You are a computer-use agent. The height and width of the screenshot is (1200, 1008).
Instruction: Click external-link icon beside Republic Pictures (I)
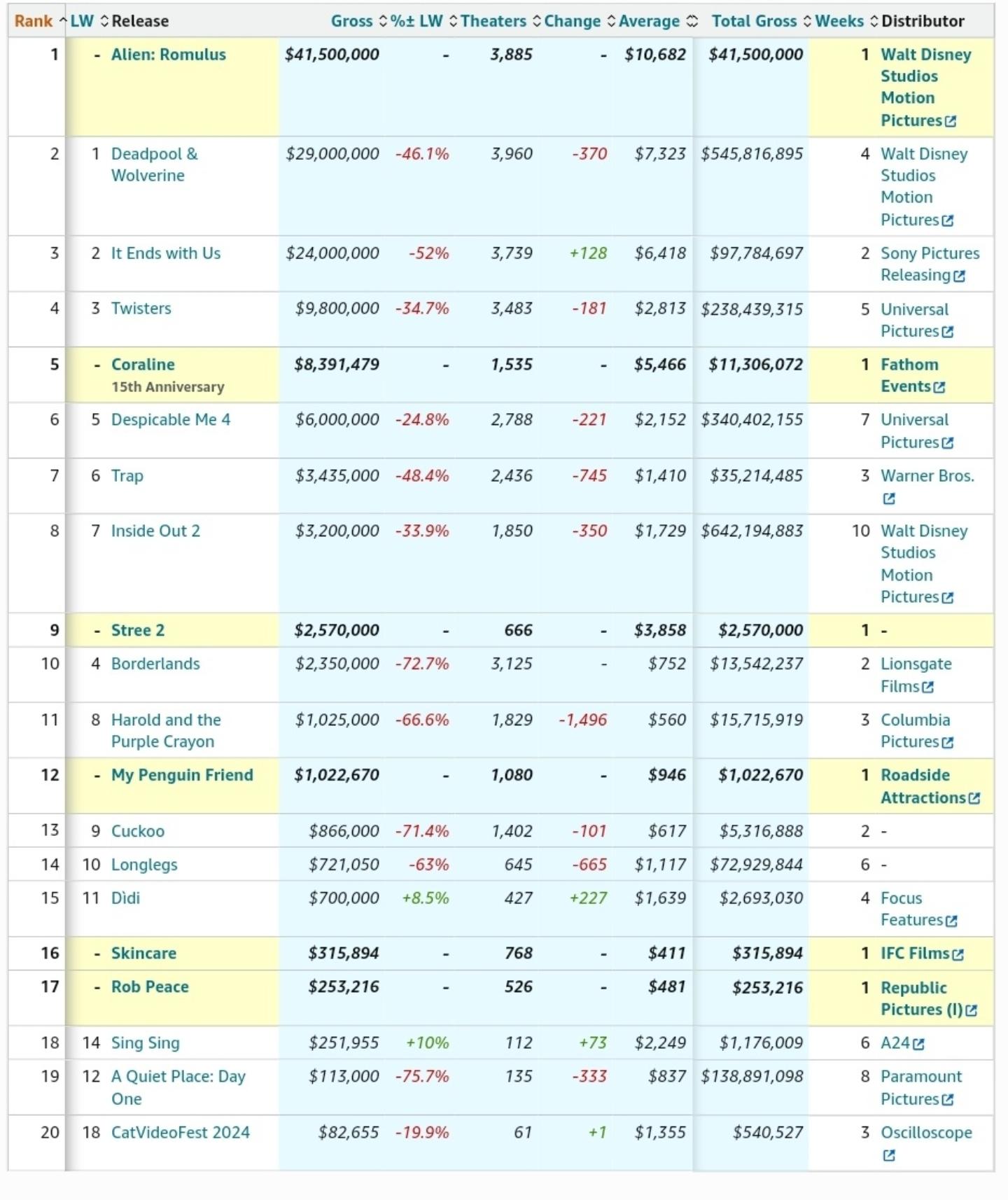pos(971,1011)
